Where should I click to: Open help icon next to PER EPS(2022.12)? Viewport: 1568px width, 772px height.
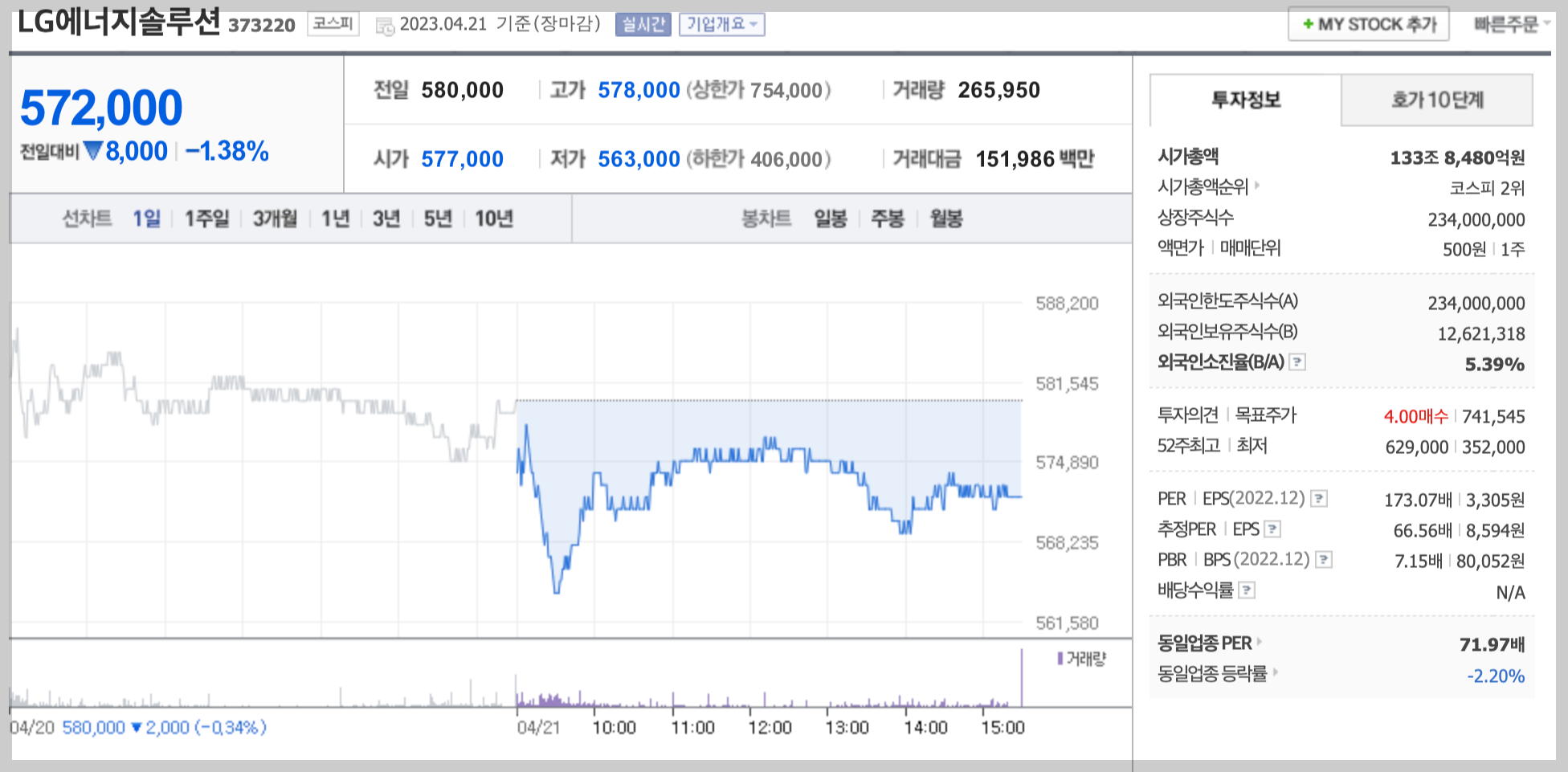tap(1318, 499)
